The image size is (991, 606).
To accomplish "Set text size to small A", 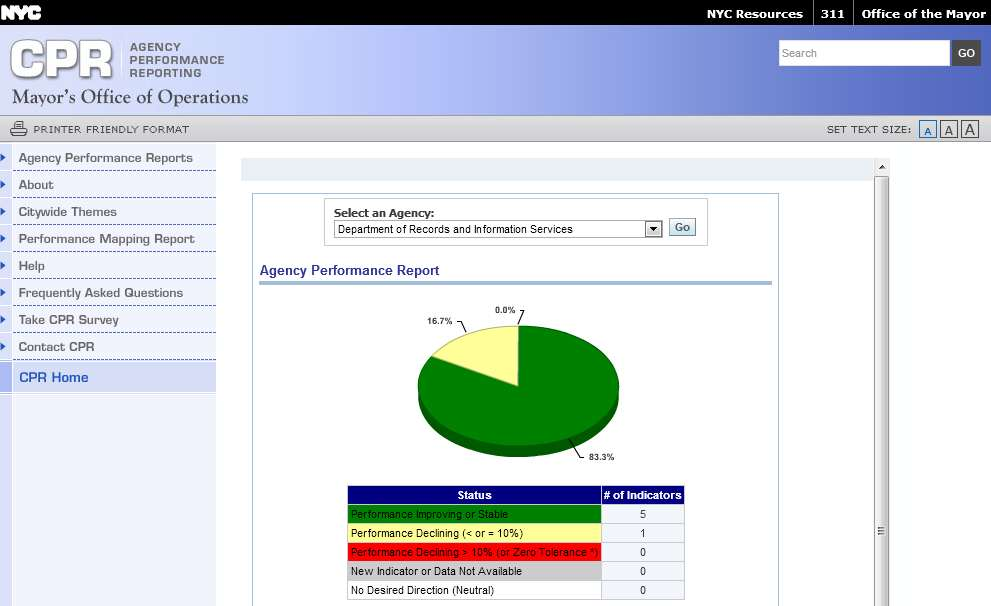I will tap(927, 130).
